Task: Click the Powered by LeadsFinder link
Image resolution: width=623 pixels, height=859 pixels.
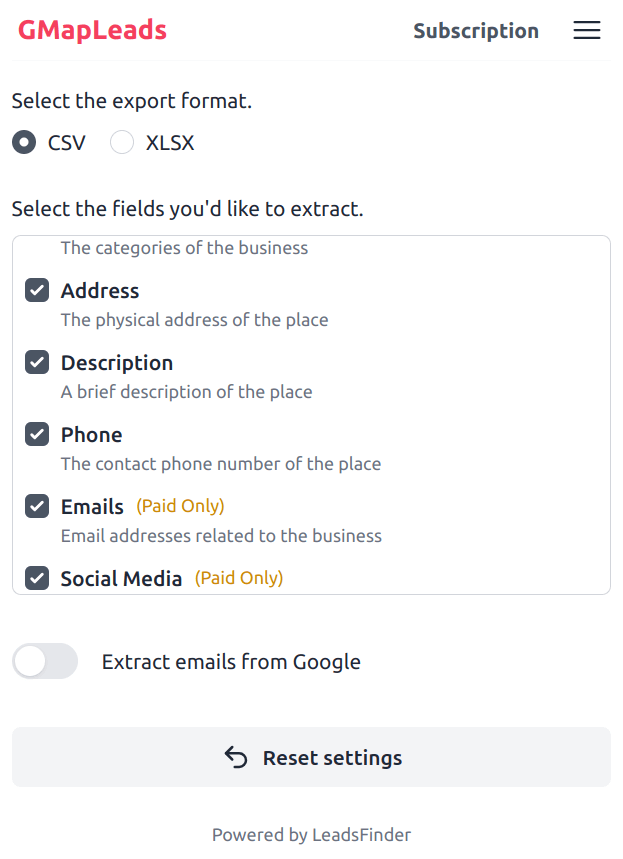Action: tap(311, 835)
